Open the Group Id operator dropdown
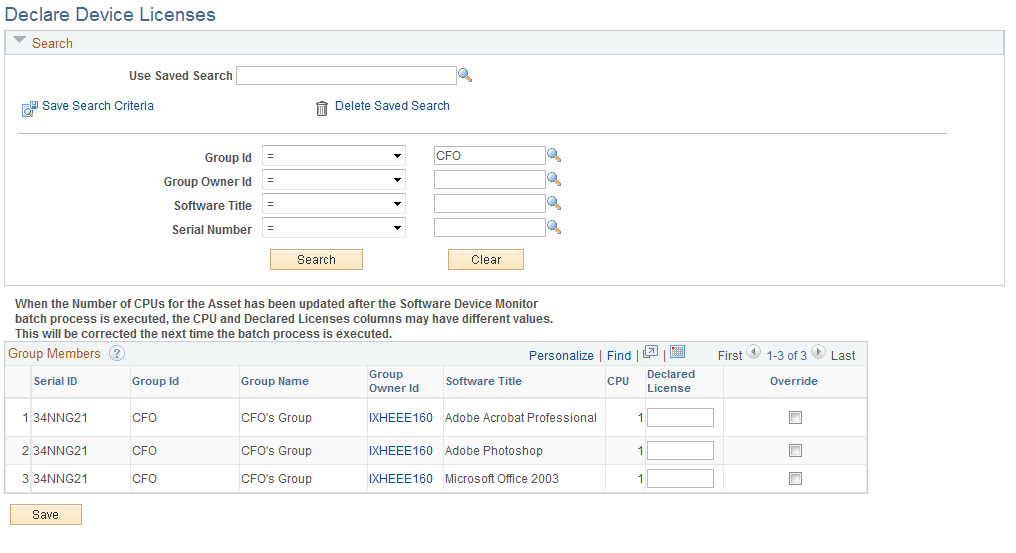The width and height of the screenshot is (1016, 553). [x=334, y=156]
